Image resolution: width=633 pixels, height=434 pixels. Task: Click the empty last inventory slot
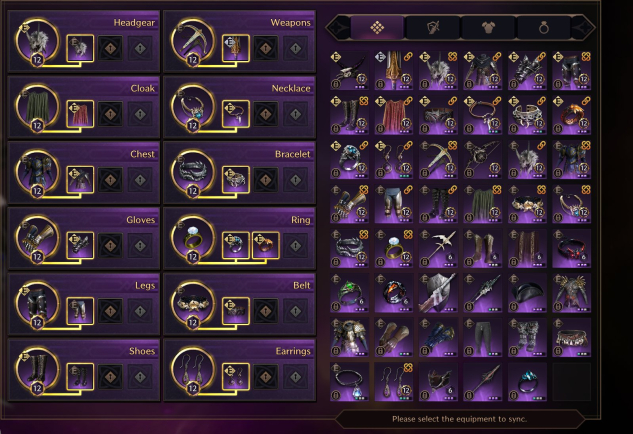pos(571,382)
